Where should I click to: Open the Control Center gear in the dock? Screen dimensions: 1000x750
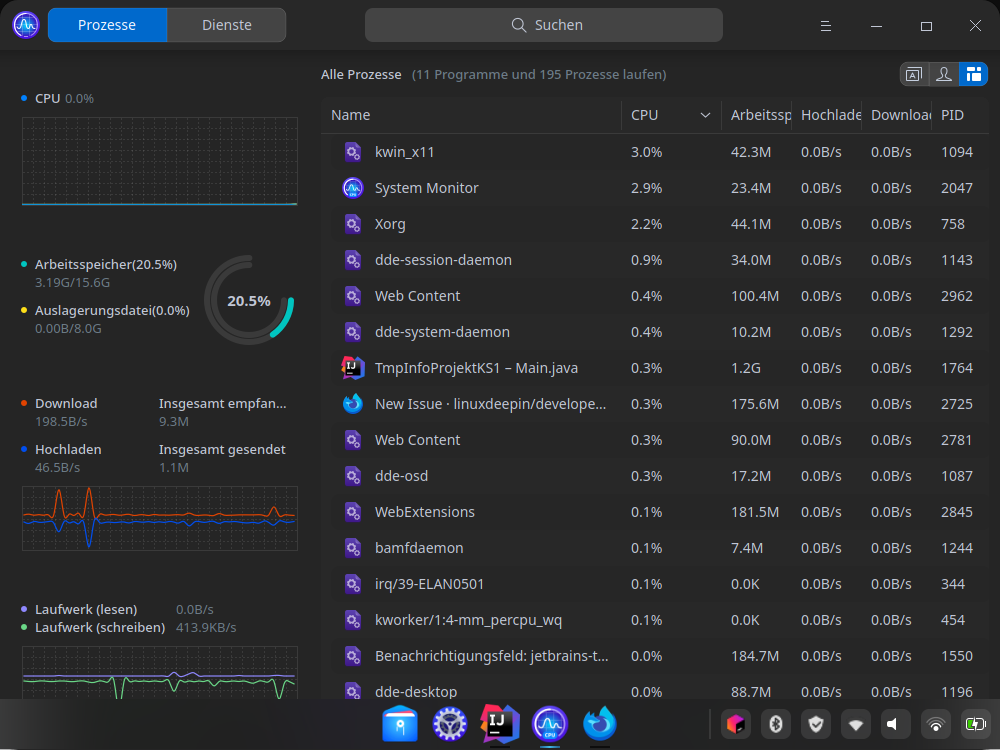tap(449, 724)
